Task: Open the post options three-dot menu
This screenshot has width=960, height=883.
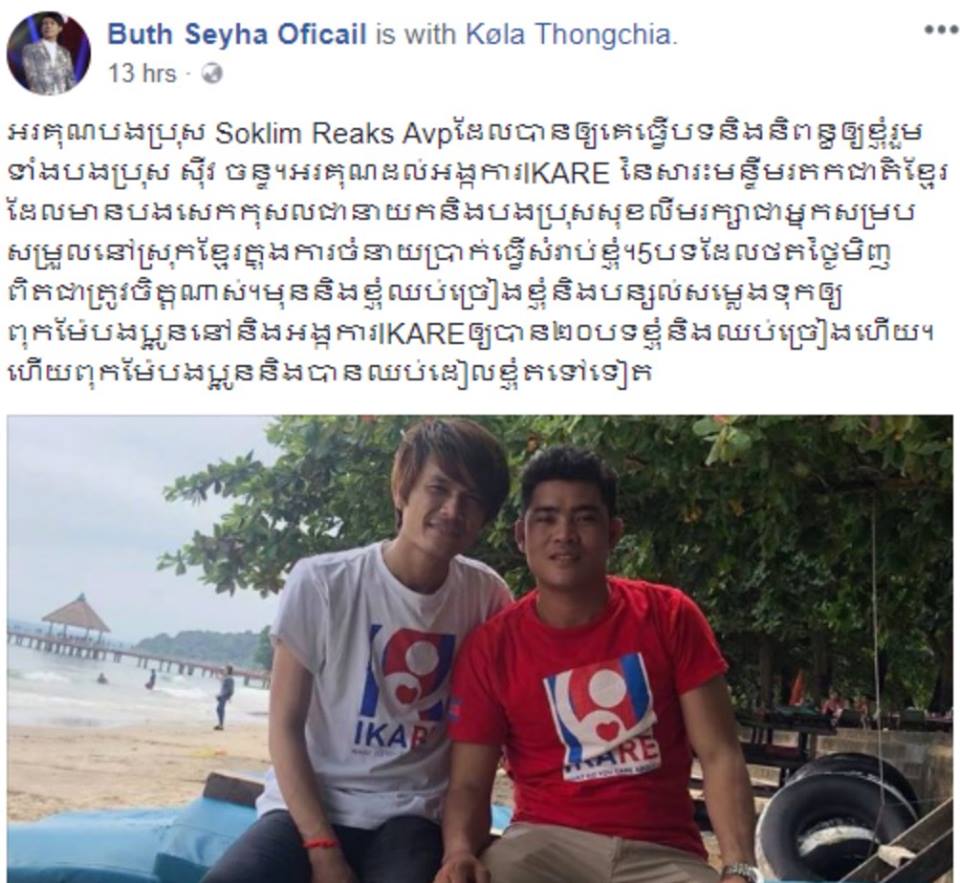Action: (x=942, y=30)
